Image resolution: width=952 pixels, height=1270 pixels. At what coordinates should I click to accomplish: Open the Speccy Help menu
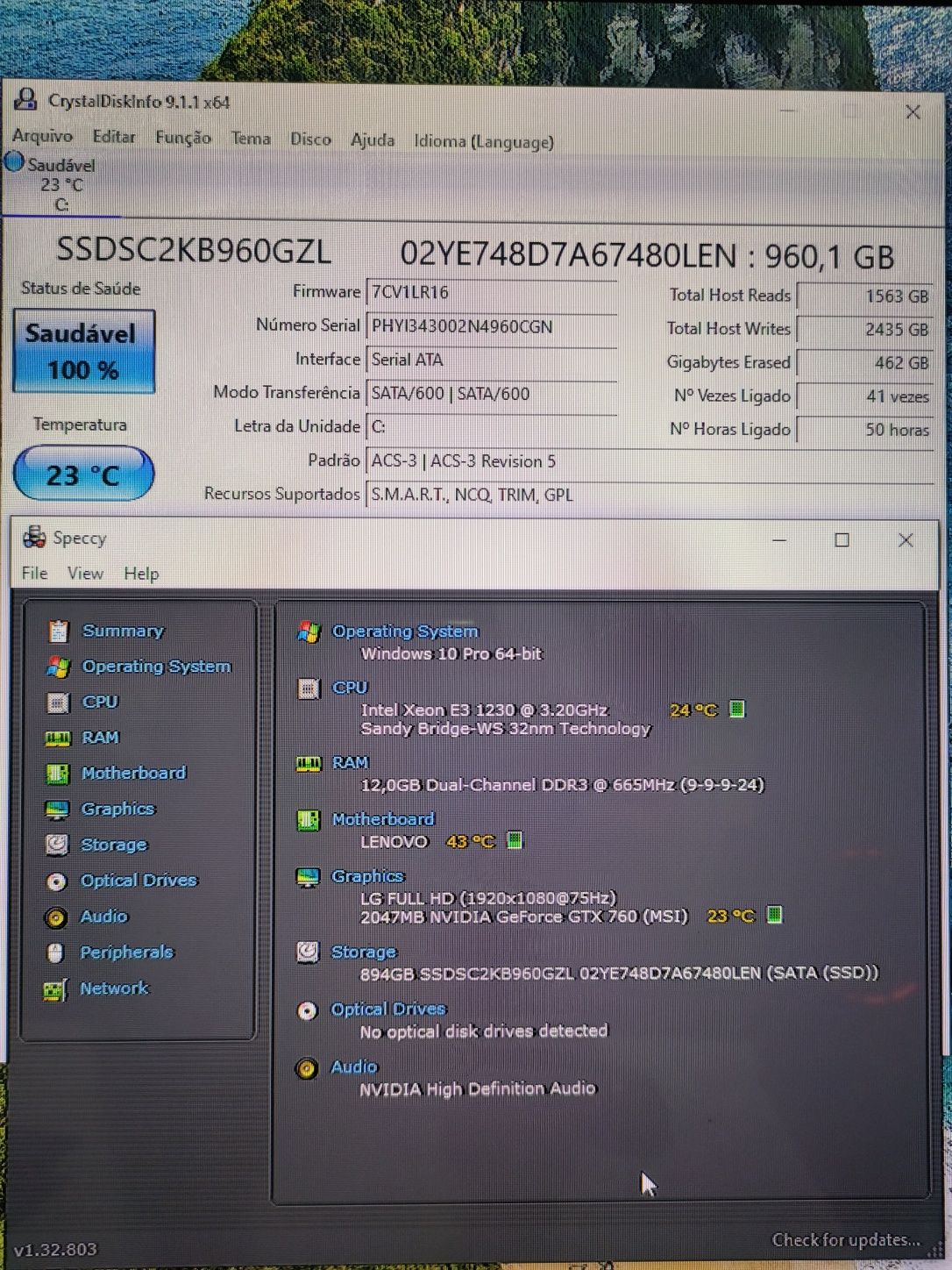141,574
